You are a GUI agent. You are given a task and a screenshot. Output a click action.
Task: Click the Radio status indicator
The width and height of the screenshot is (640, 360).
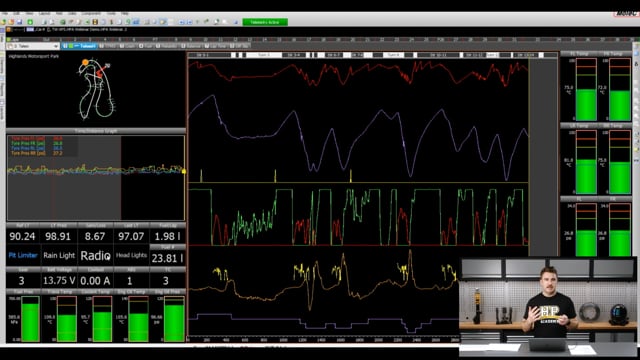pos(96,256)
